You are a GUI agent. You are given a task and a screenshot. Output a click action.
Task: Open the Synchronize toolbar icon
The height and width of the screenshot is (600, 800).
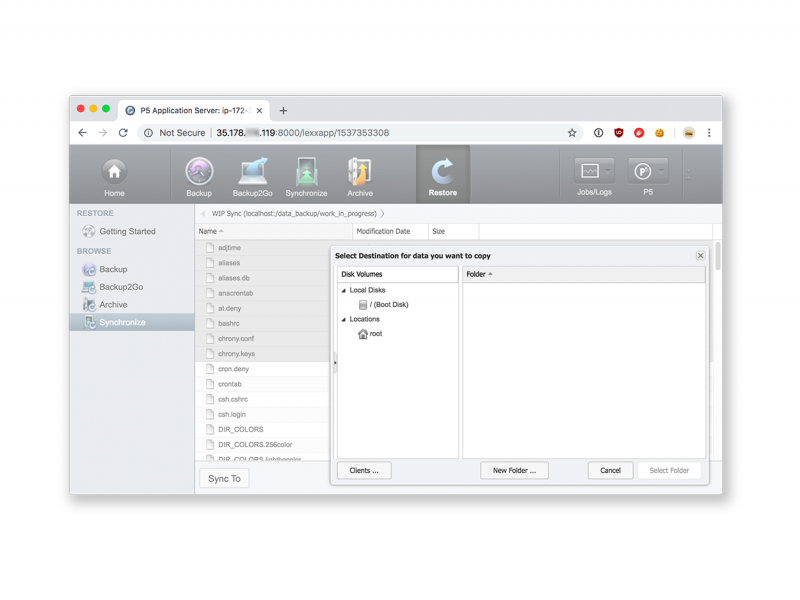(306, 177)
